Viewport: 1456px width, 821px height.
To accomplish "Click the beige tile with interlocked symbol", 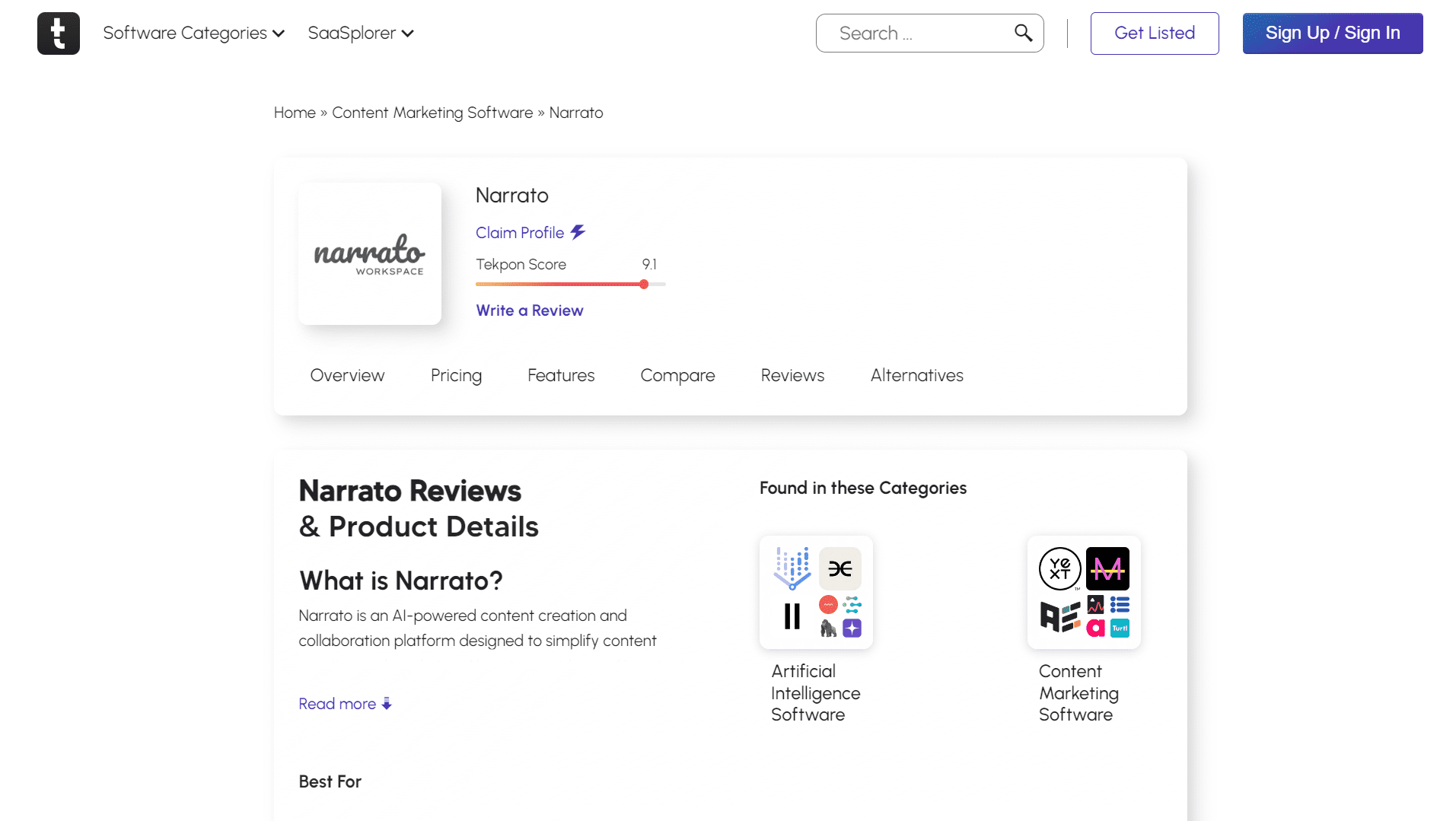I will coord(840,568).
